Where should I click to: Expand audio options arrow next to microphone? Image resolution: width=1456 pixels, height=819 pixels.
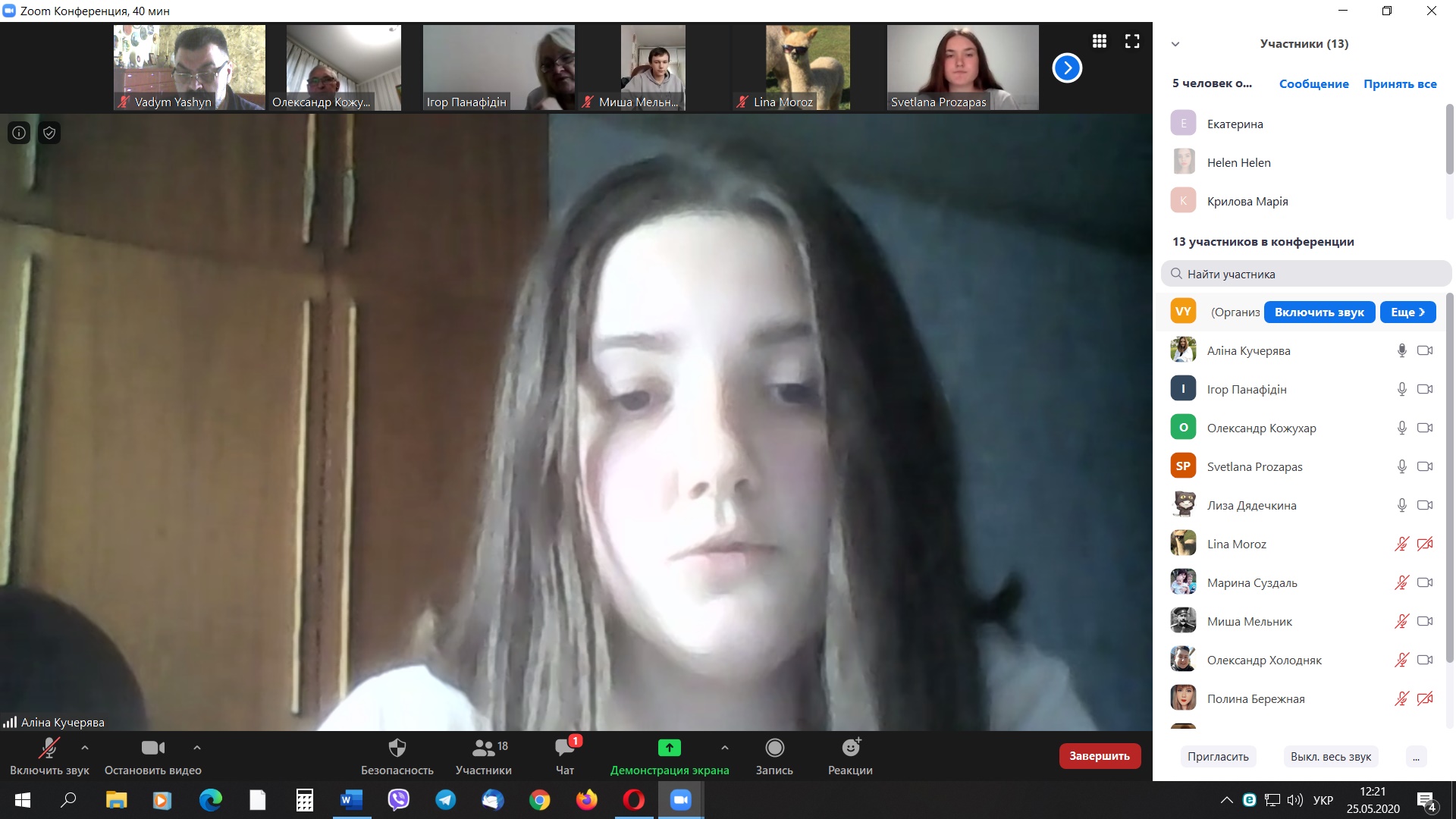pos(85,748)
